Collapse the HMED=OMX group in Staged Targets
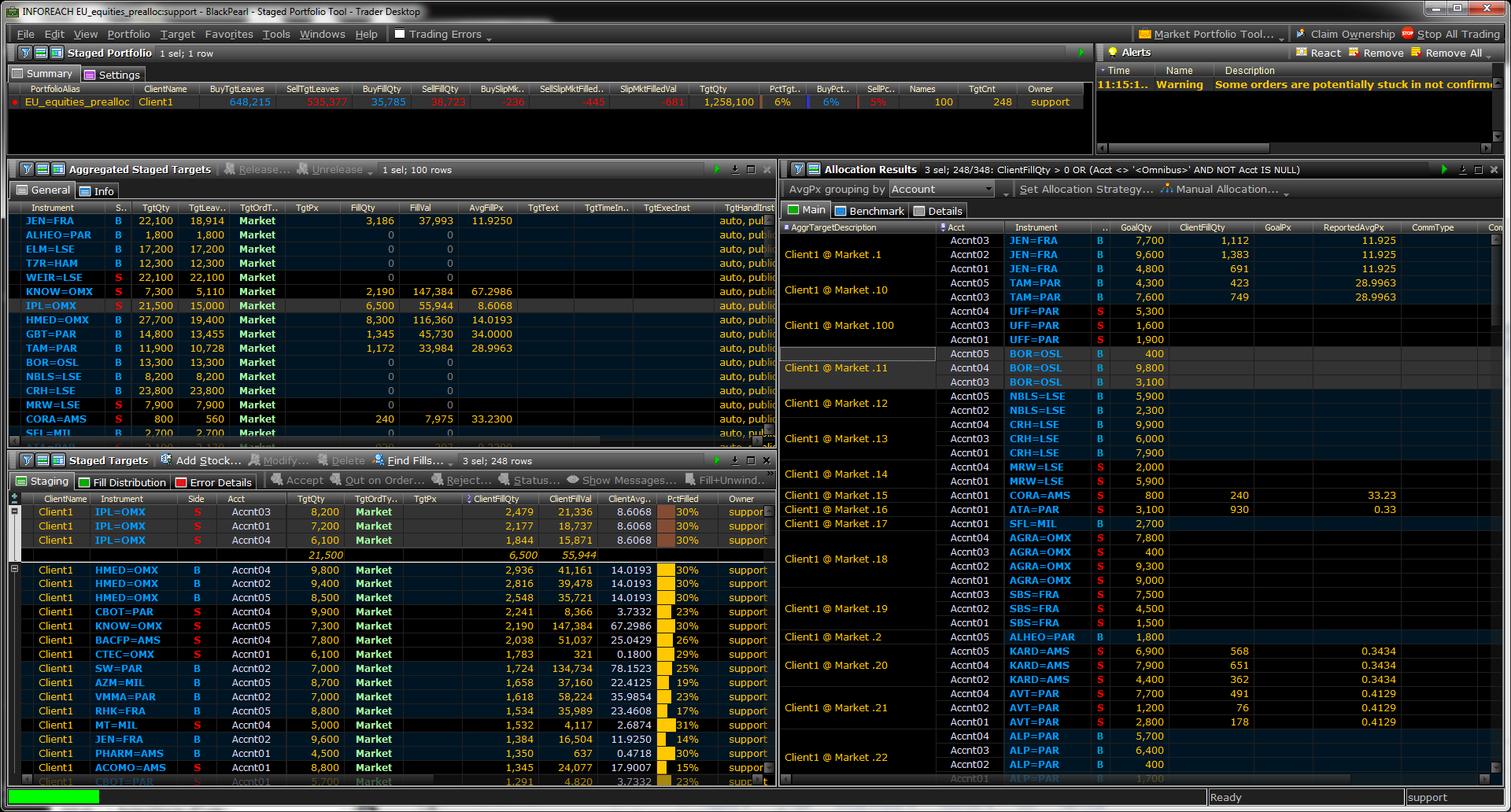1511x812 pixels. point(14,569)
